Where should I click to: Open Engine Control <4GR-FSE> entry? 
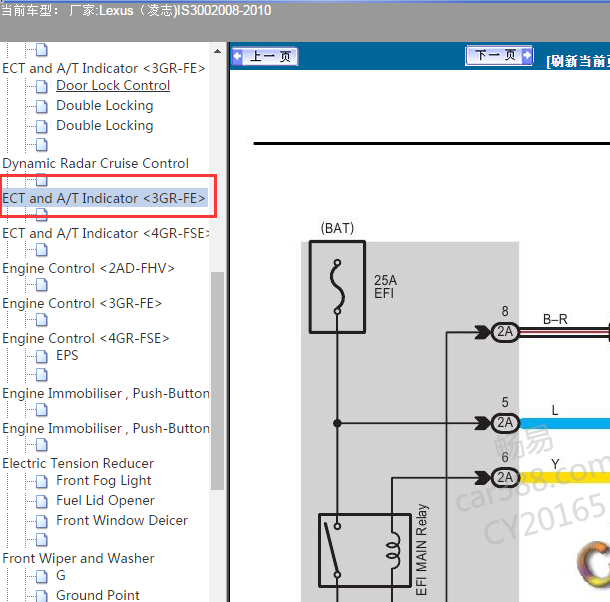86,338
